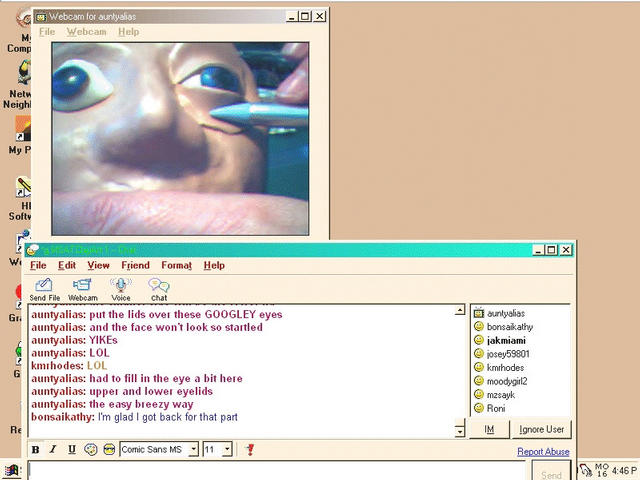
Task: Click smiley icon beside jakmiami
Action: tap(479, 340)
